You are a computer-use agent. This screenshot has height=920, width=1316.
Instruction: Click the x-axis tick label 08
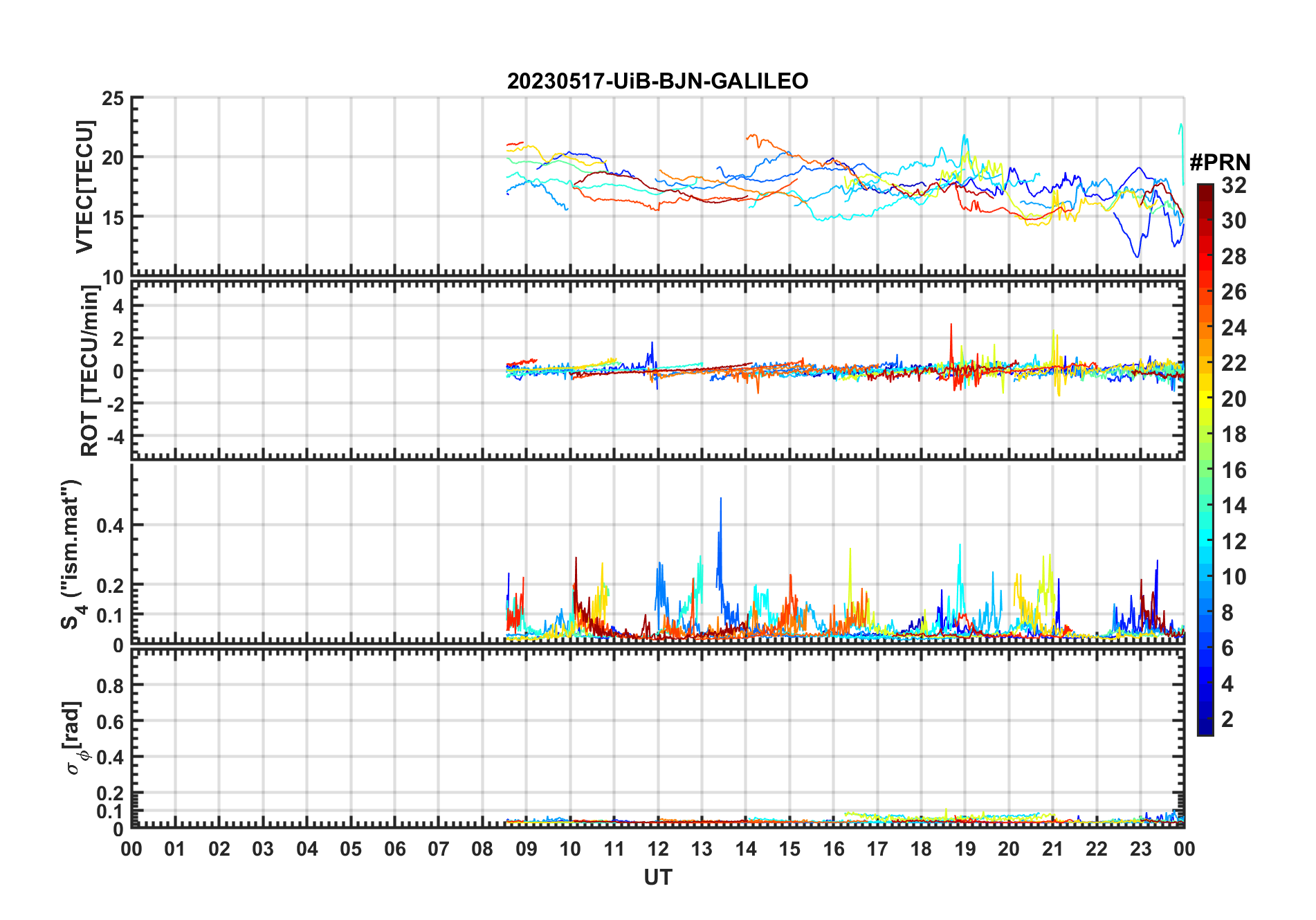click(482, 848)
